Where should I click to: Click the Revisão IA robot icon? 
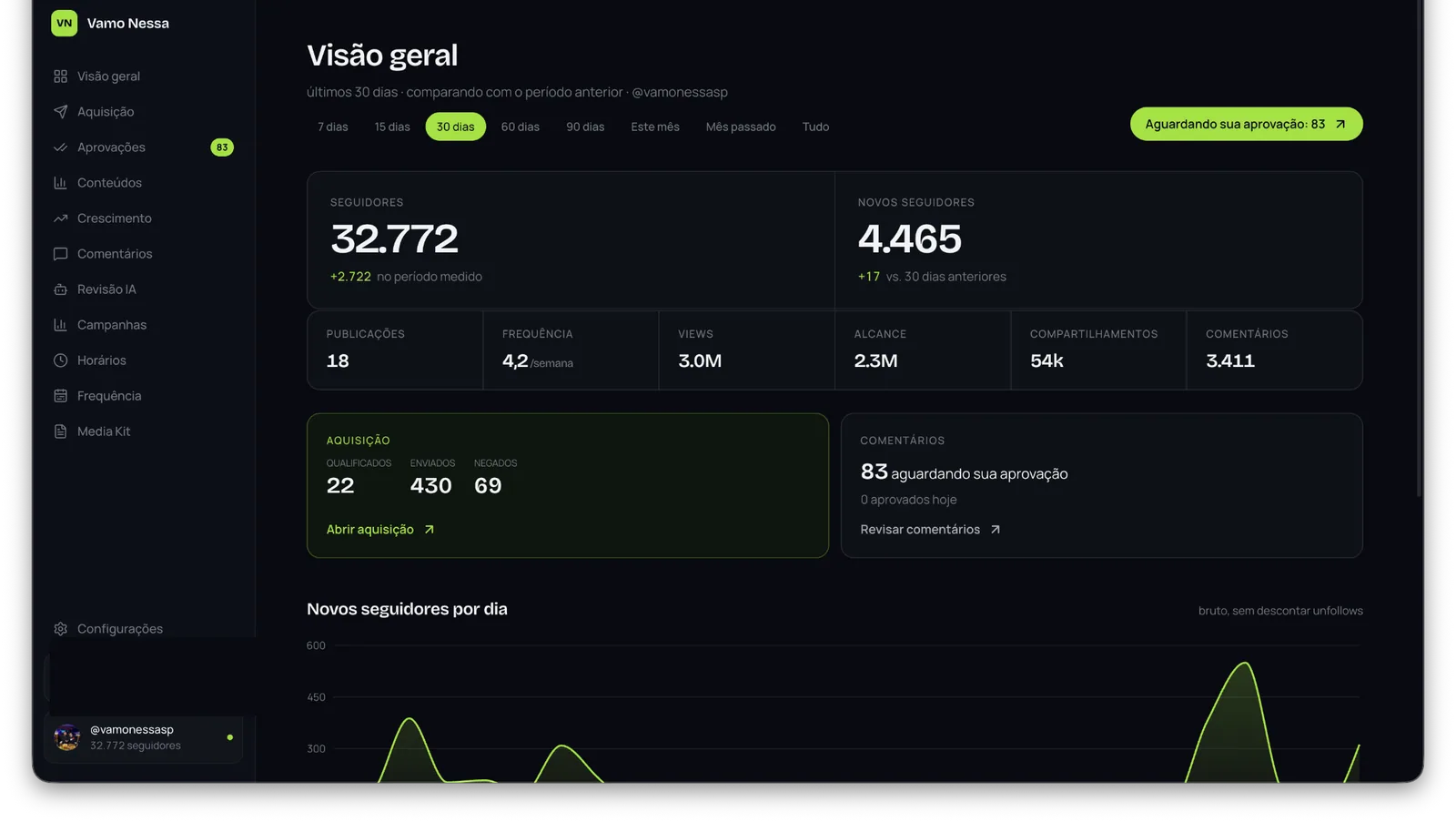60,289
